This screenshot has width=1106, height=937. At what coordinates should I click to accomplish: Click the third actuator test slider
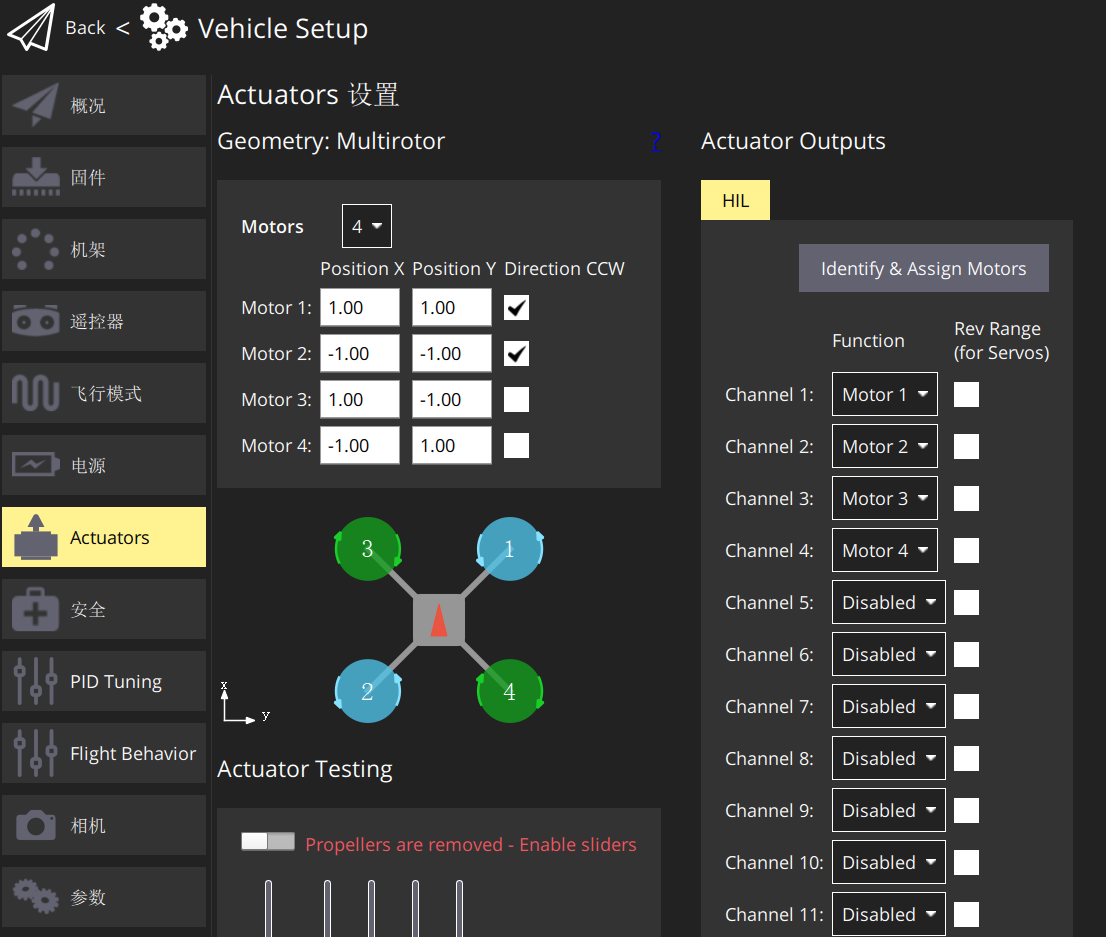[371, 908]
